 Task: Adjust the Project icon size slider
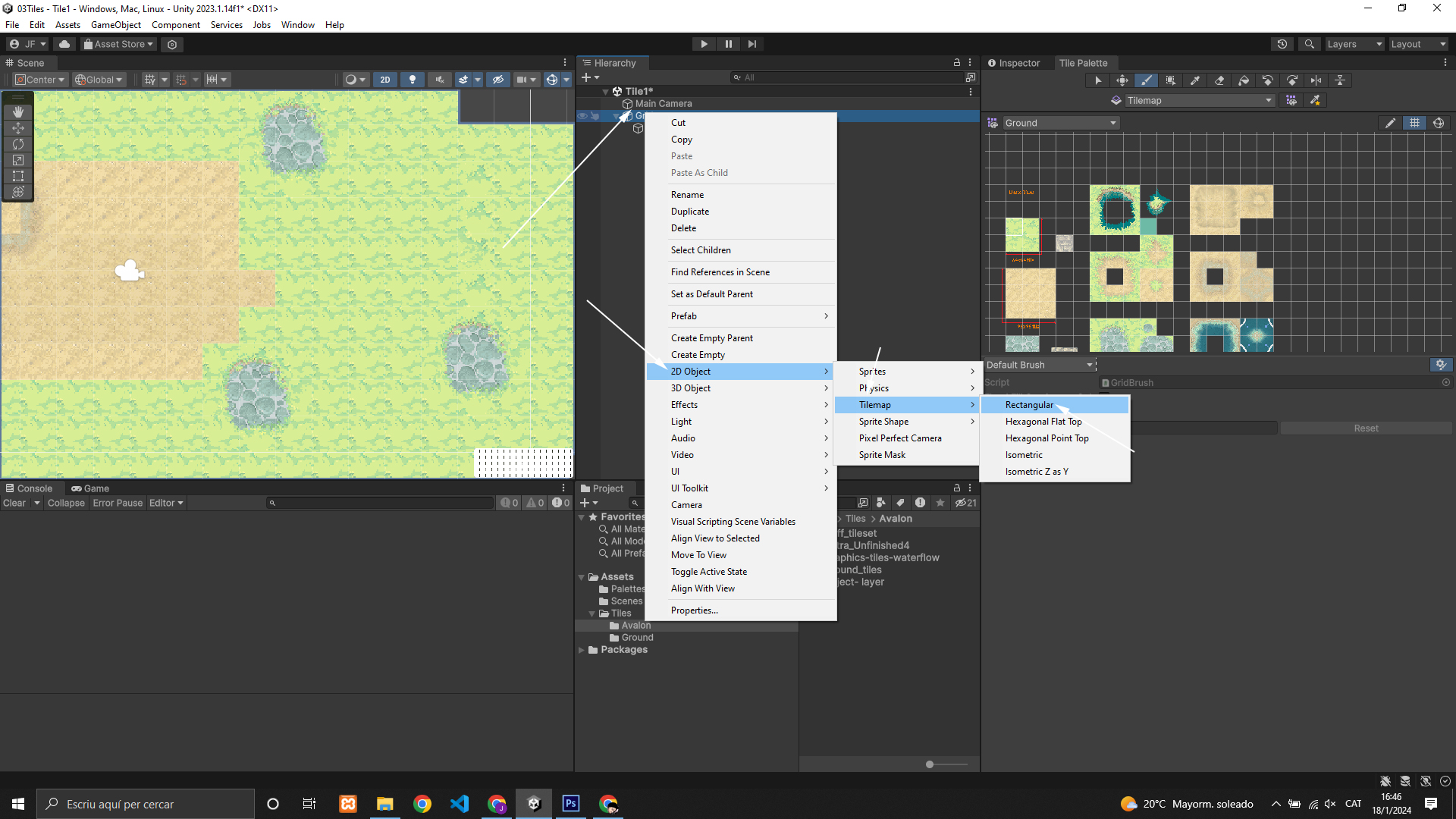click(930, 764)
